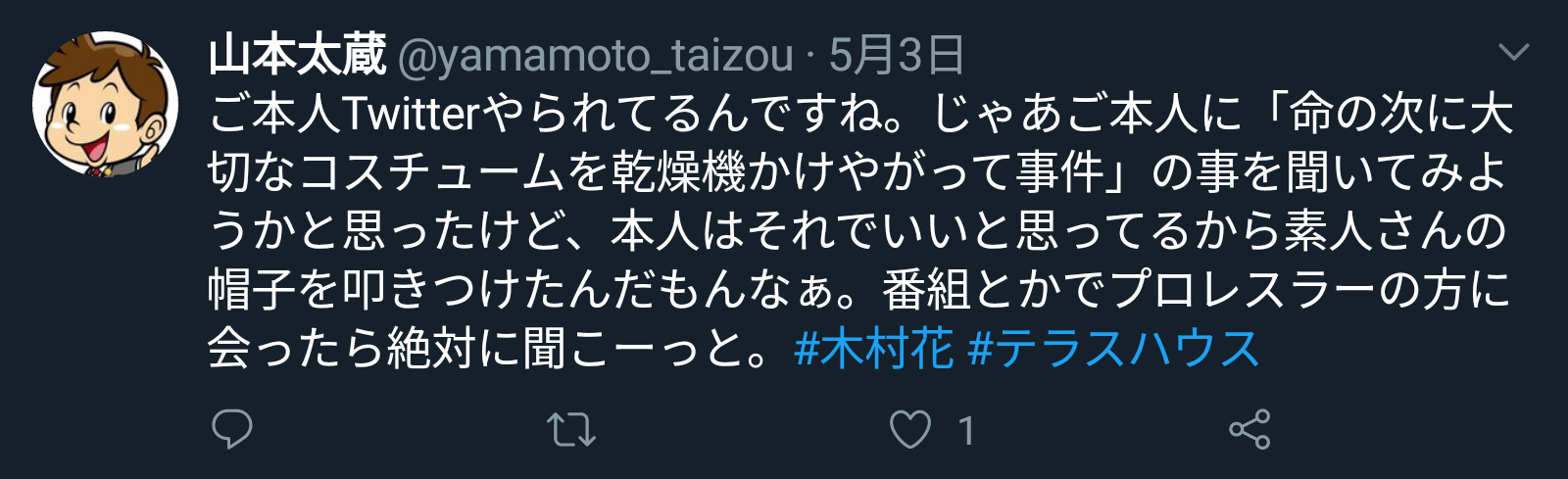The height and width of the screenshot is (479, 1568).
Task: Follow the #テラスハウス hashtag link
Action: (1113, 348)
